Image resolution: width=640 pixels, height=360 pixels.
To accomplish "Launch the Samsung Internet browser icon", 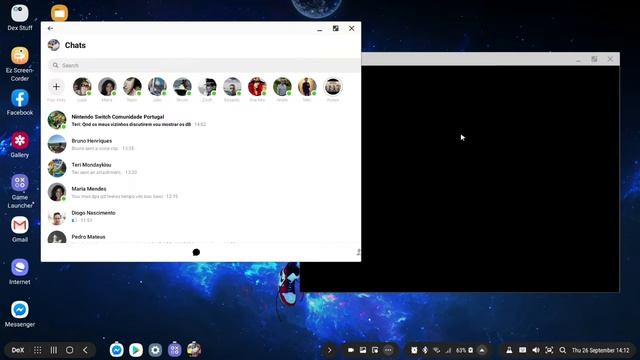I will [20, 272].
